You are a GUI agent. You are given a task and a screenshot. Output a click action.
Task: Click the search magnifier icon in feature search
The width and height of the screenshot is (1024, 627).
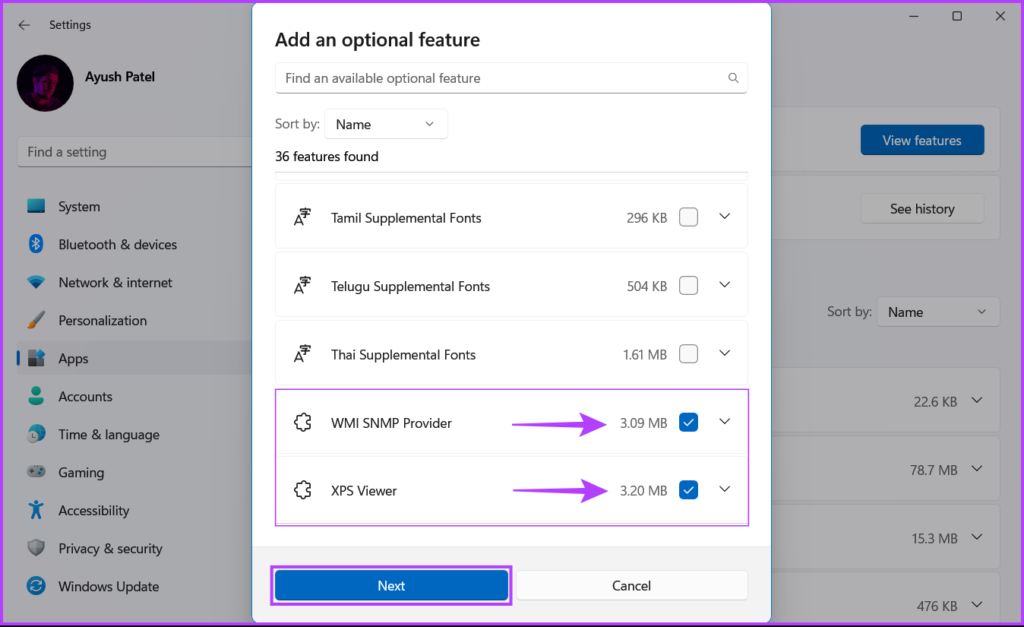(733, 78)
